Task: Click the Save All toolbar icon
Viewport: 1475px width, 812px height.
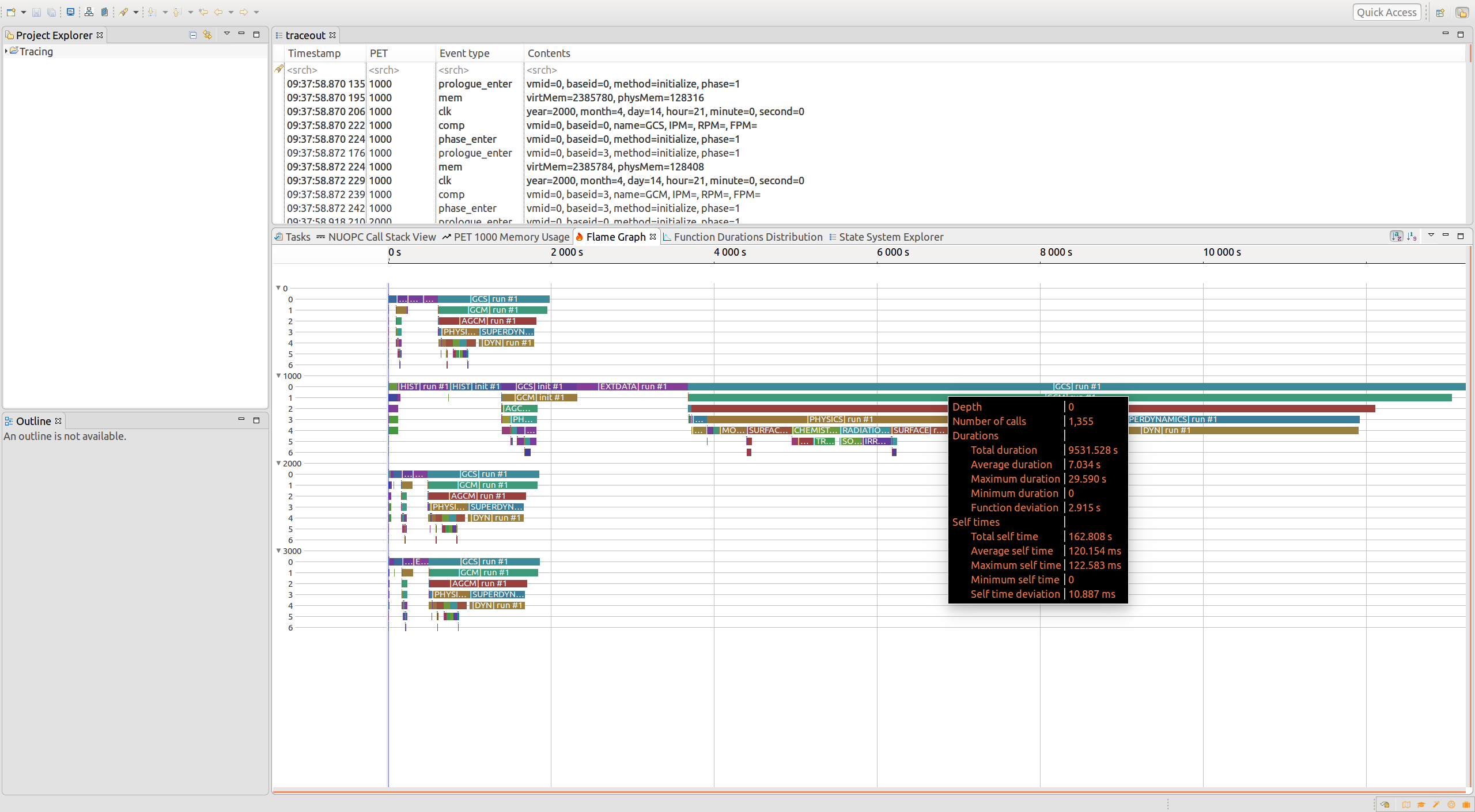Action: point(52,12)
